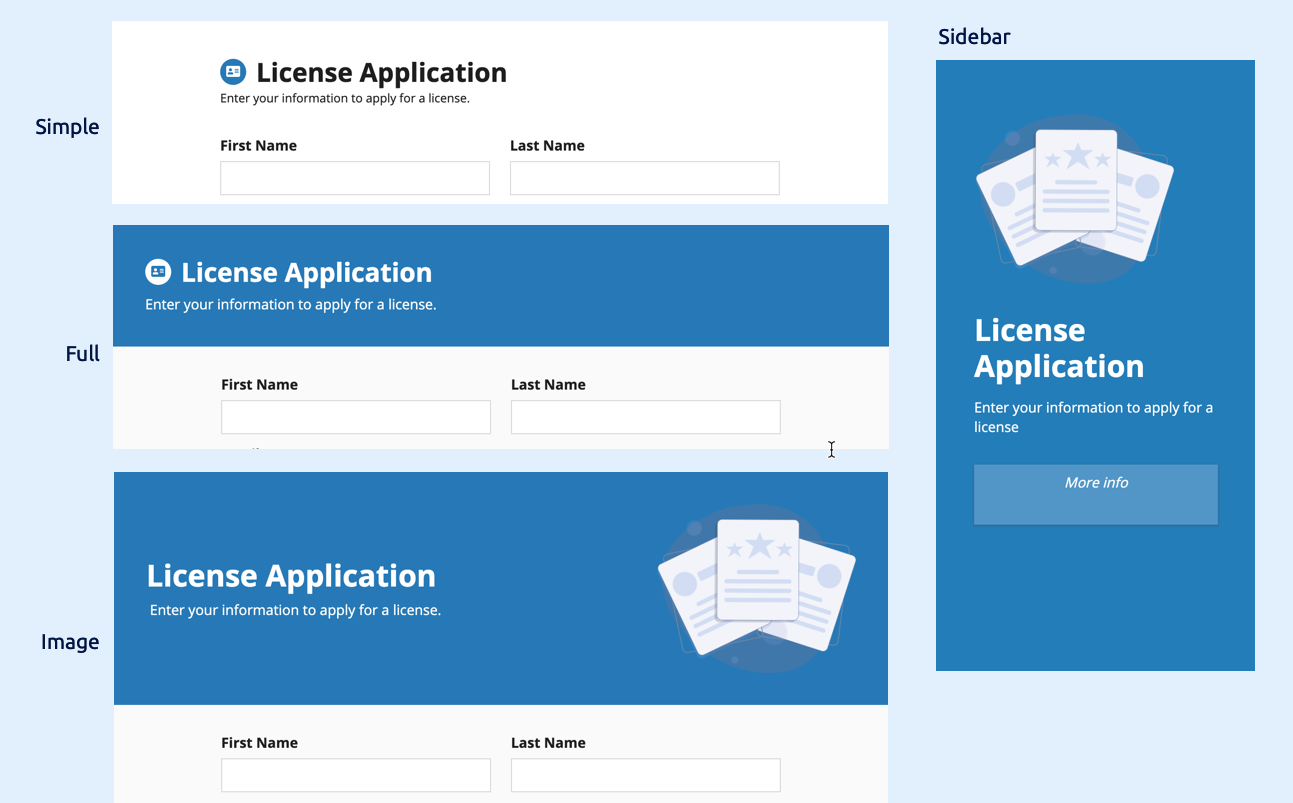
Task: Select the Full layout label
Action: pyautogui.click(x=83, y=354)
